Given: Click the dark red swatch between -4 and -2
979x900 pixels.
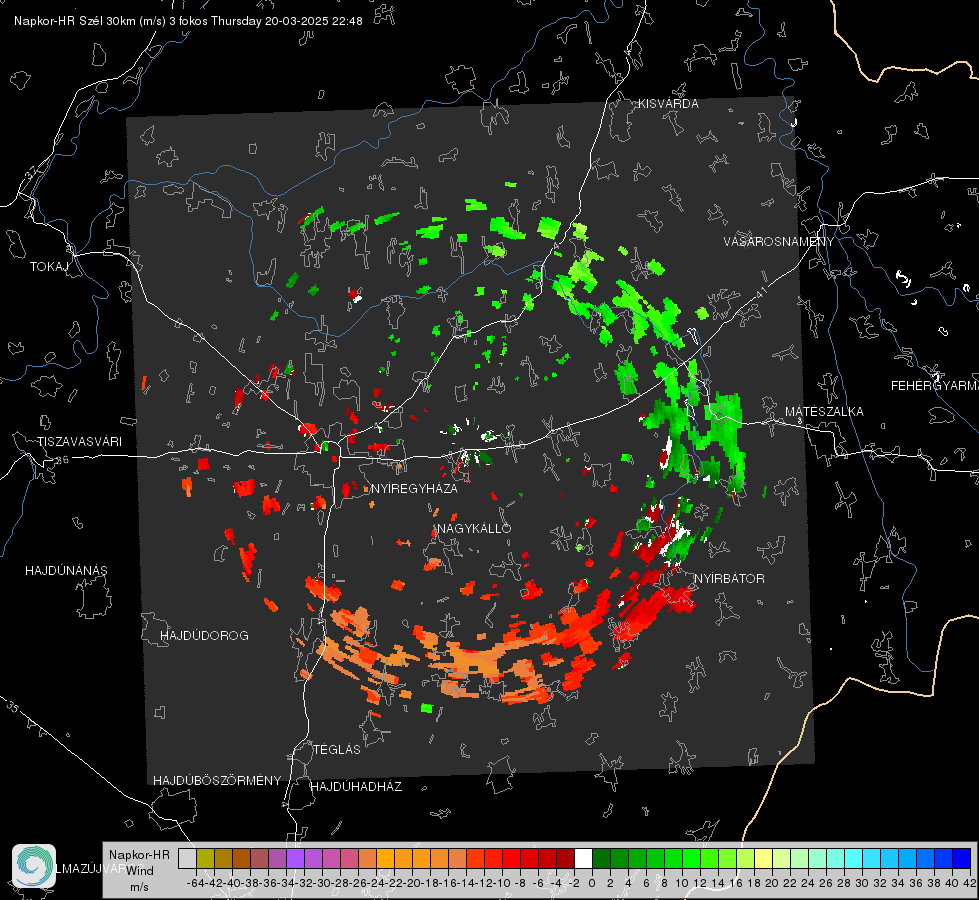Looking at the screenshot, I should pos(565,858).
